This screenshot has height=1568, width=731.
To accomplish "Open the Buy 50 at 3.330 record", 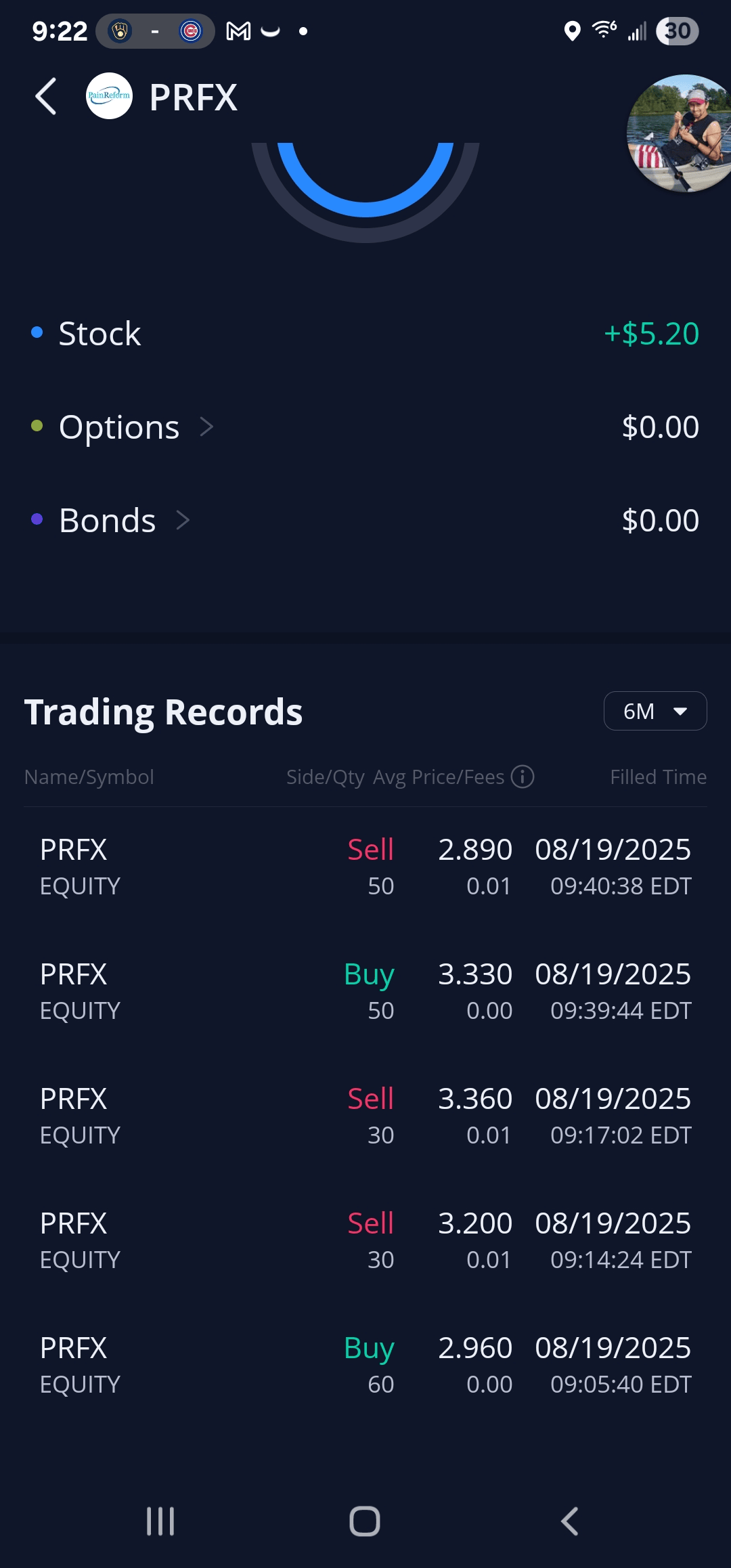I will point(365,992).
